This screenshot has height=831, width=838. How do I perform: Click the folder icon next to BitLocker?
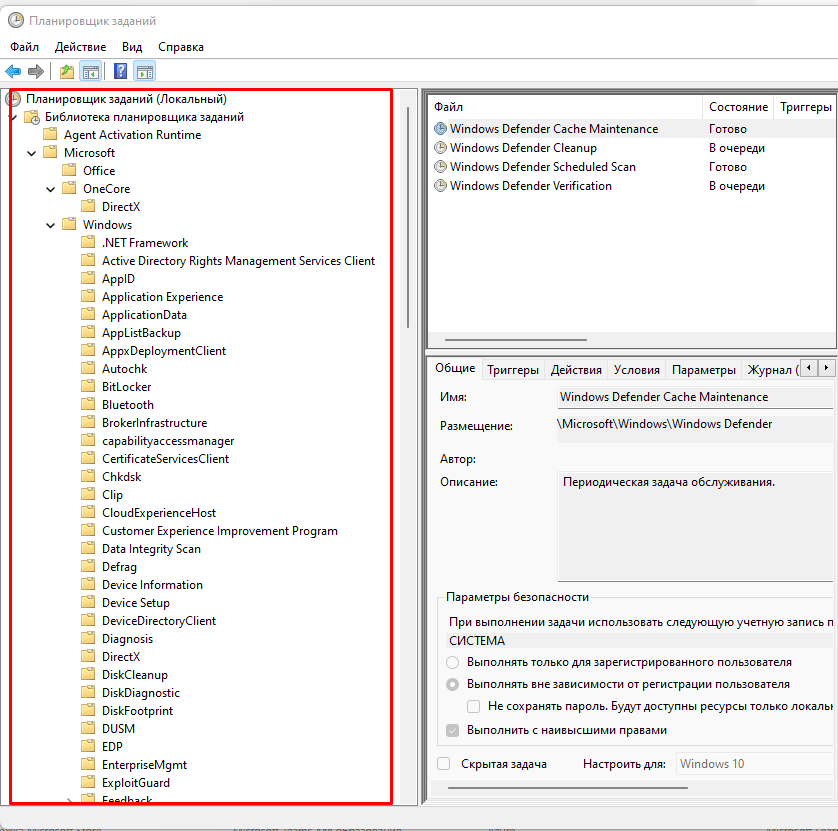[x=88, y=386]
